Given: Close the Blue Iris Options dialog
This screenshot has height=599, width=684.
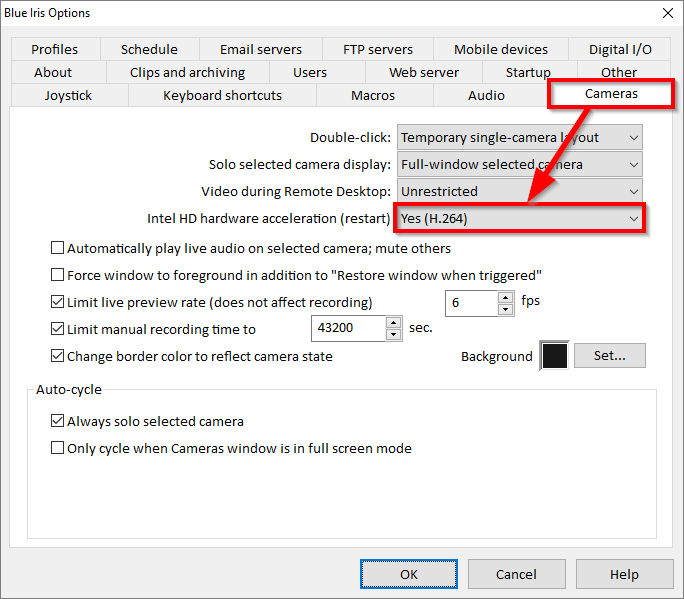Looking at the screenshot, I should point(667,13).
